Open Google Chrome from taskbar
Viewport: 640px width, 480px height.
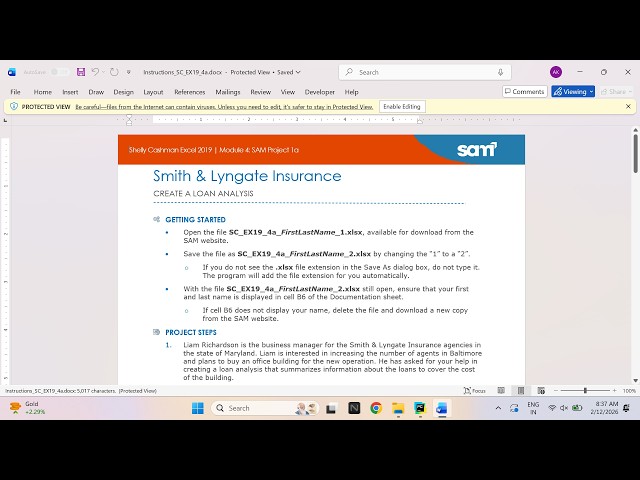coord(376,408)
